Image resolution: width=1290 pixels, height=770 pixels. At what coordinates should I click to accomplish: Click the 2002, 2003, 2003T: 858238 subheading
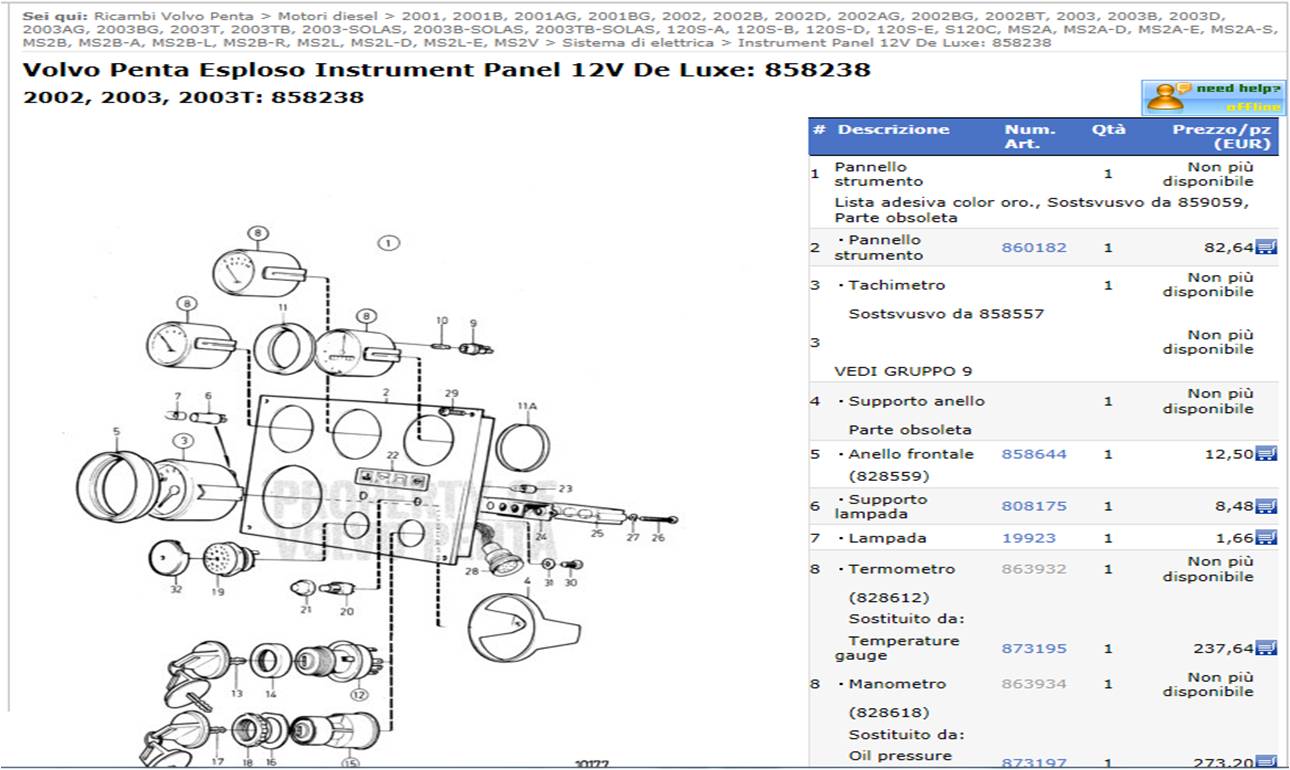pos(193,97)
